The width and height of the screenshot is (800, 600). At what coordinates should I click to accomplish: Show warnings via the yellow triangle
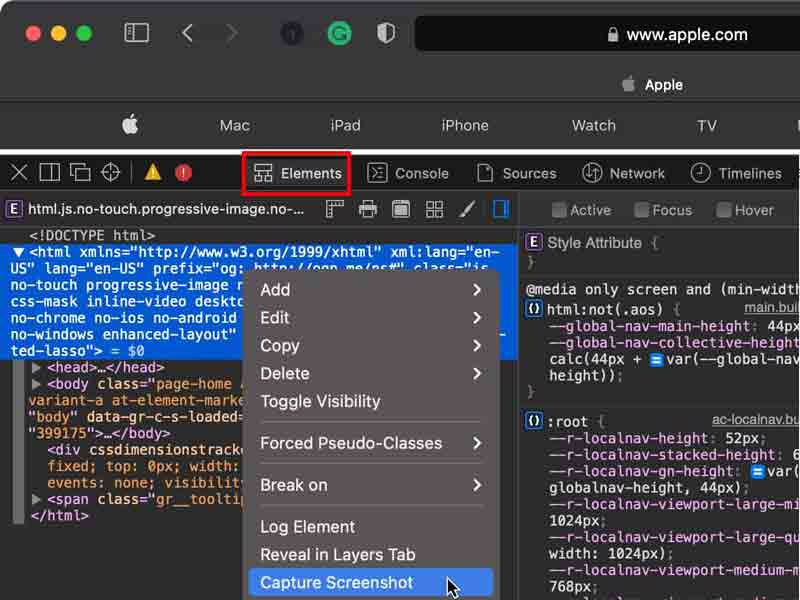tap(153, 172)
